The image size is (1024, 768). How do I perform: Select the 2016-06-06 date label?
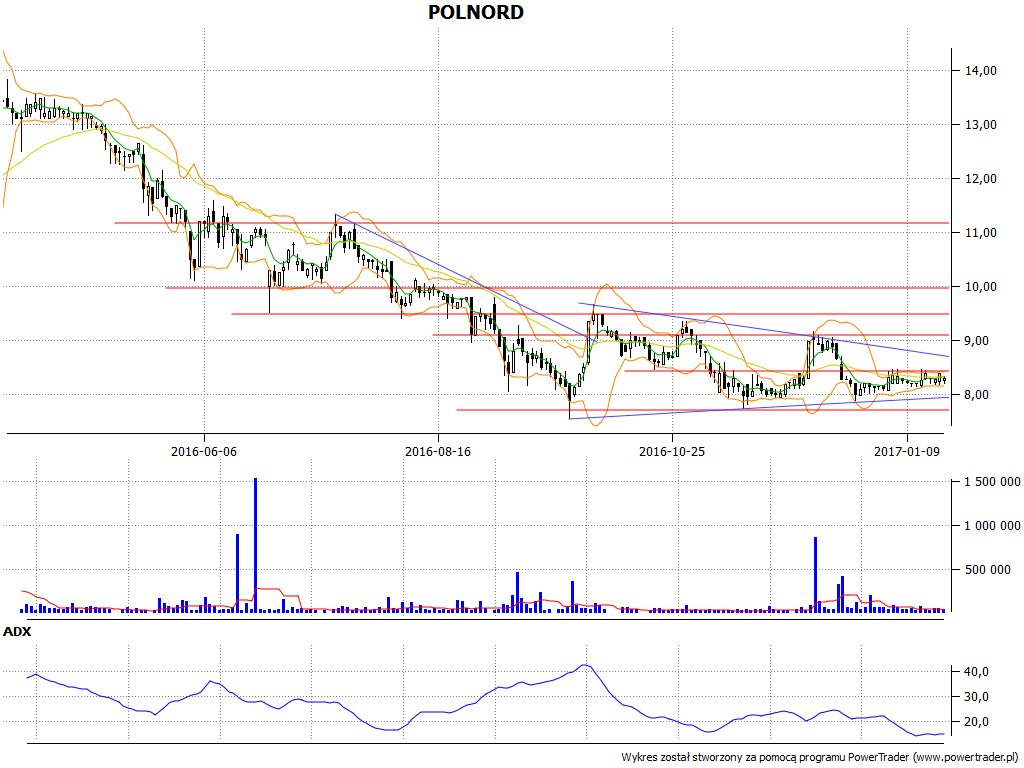(x=204, y=451)
